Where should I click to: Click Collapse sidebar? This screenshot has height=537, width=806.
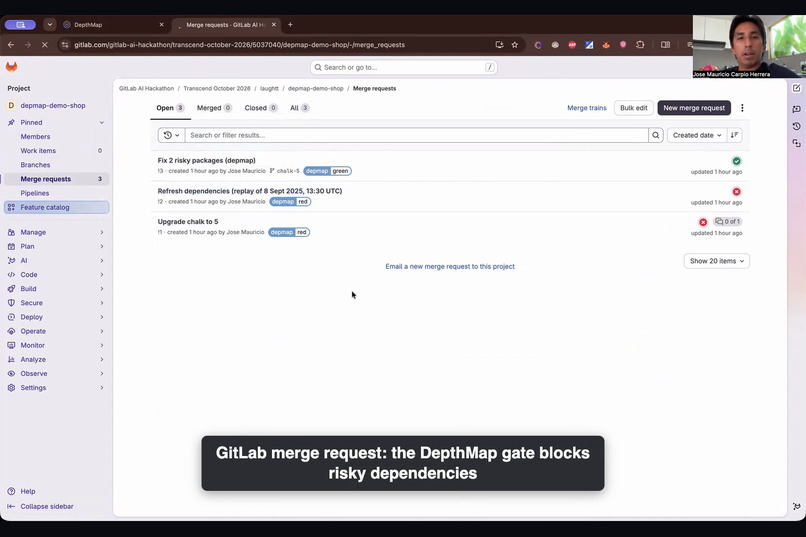pos(40,507)
